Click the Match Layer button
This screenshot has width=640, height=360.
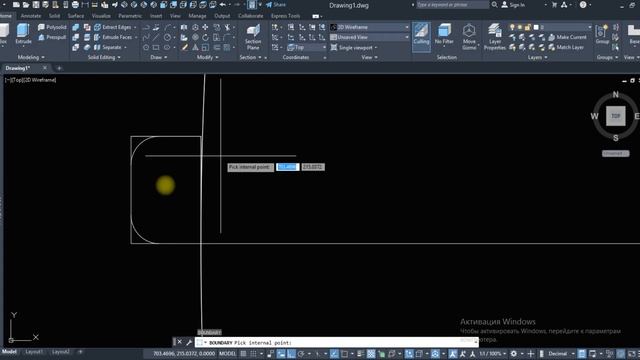click(x=566, y=47)
